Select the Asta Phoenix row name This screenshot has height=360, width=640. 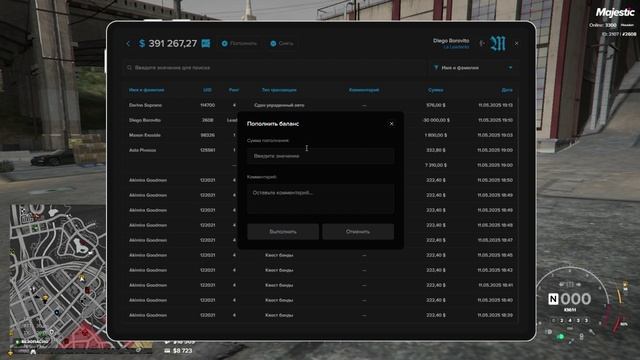[142, 150]
